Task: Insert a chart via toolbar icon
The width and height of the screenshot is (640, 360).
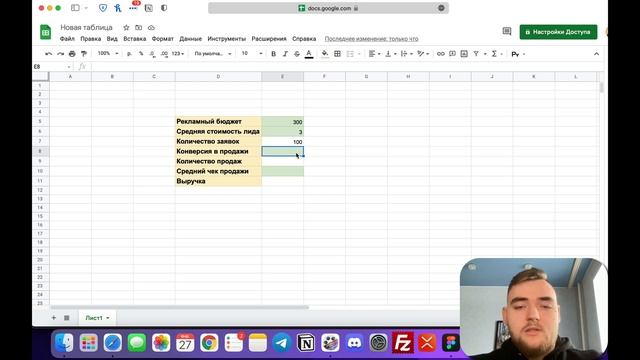Action: click(464, 53)
